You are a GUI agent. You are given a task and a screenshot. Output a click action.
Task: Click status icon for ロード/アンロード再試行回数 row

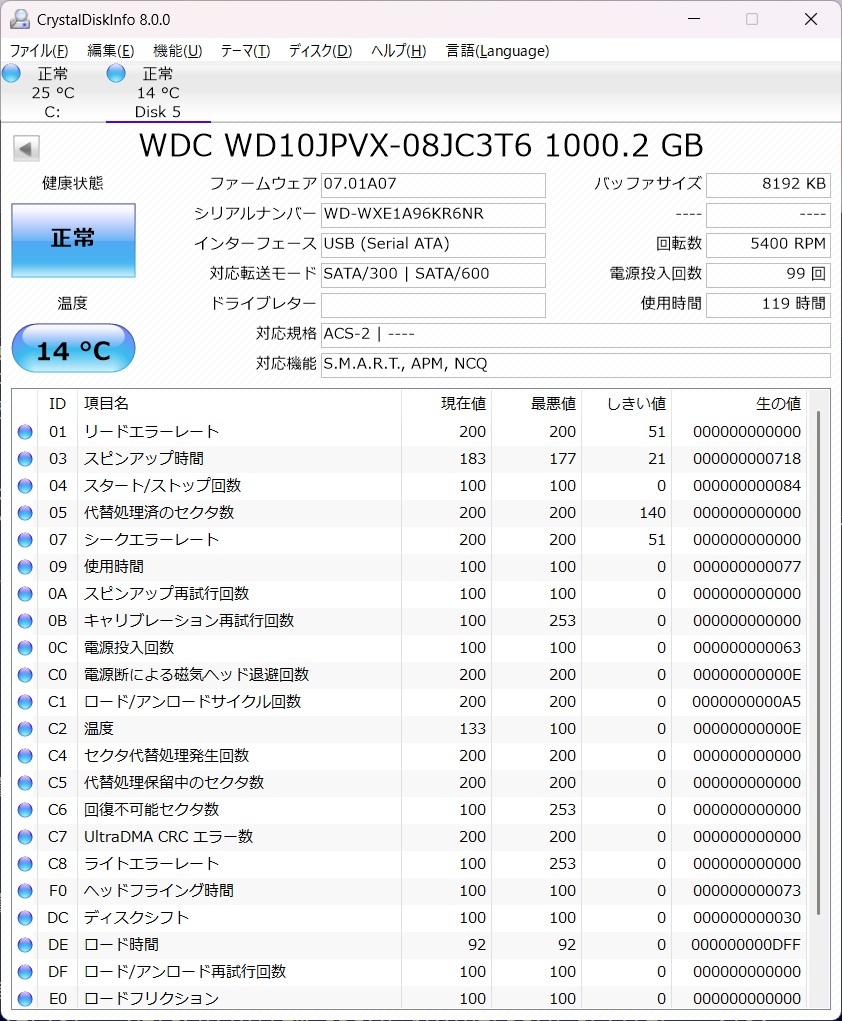click(25, 972)
